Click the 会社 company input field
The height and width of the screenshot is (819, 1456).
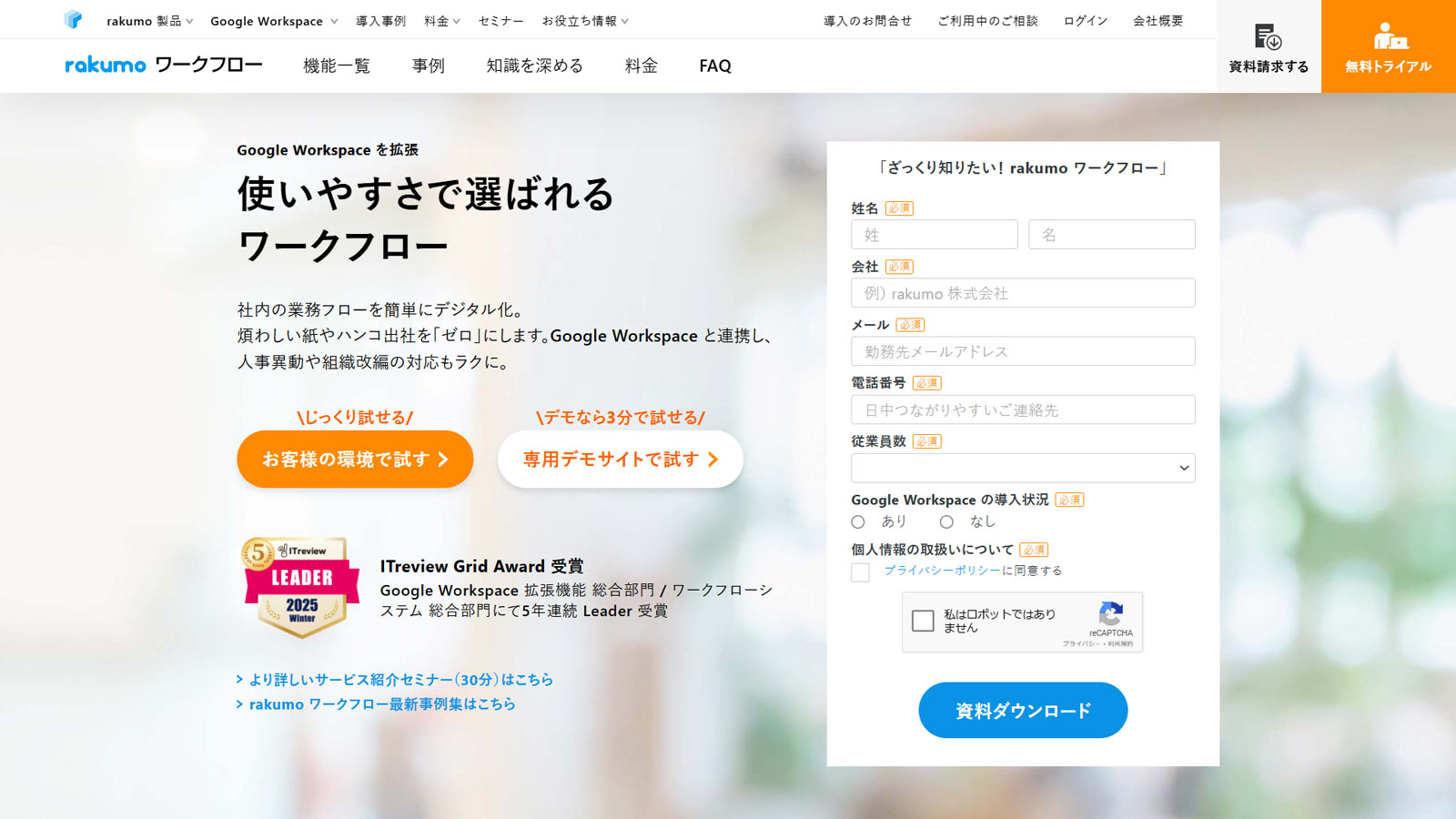[1023, 293]
